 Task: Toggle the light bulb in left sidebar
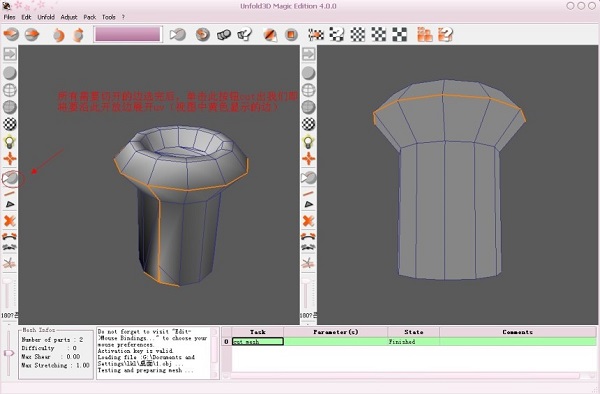(10, 142)
